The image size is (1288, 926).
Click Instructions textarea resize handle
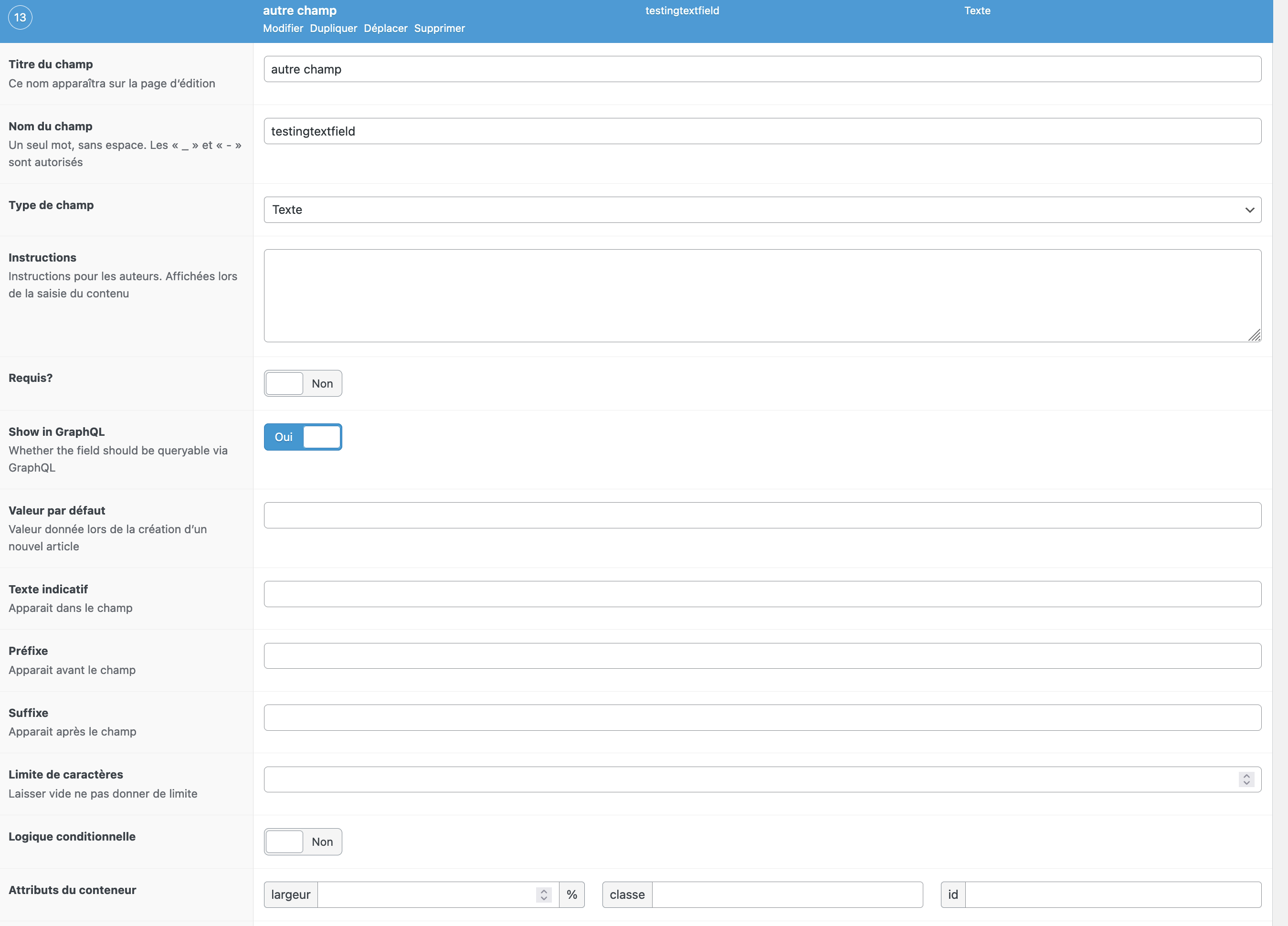click(1255, 336)
